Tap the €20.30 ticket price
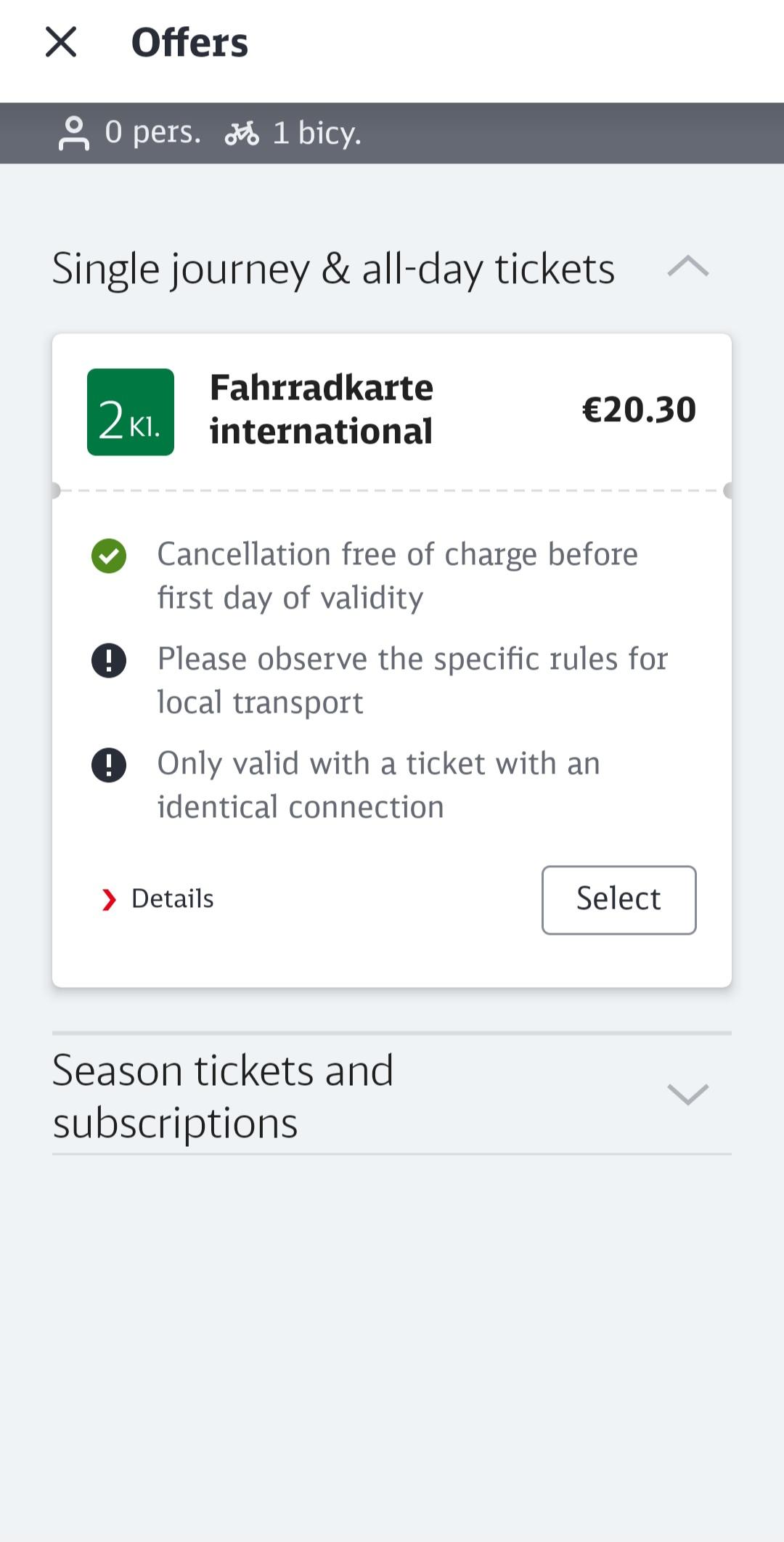This screenshot has width=784, height=1542. click(639, 410)
